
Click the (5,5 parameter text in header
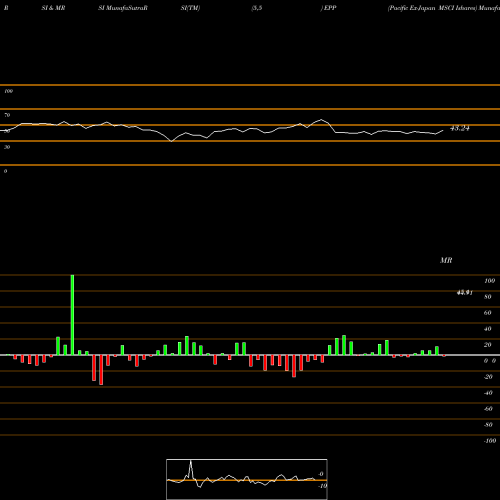(x=257, y=8)
